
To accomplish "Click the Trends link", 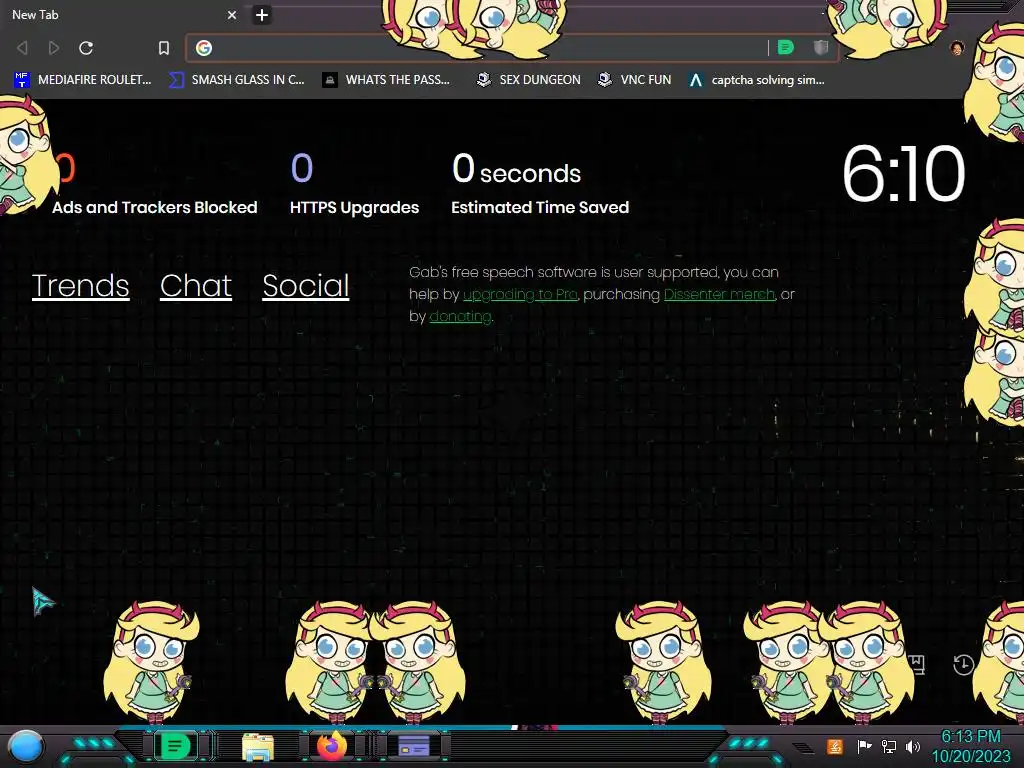I will click(x=80, y=286).
